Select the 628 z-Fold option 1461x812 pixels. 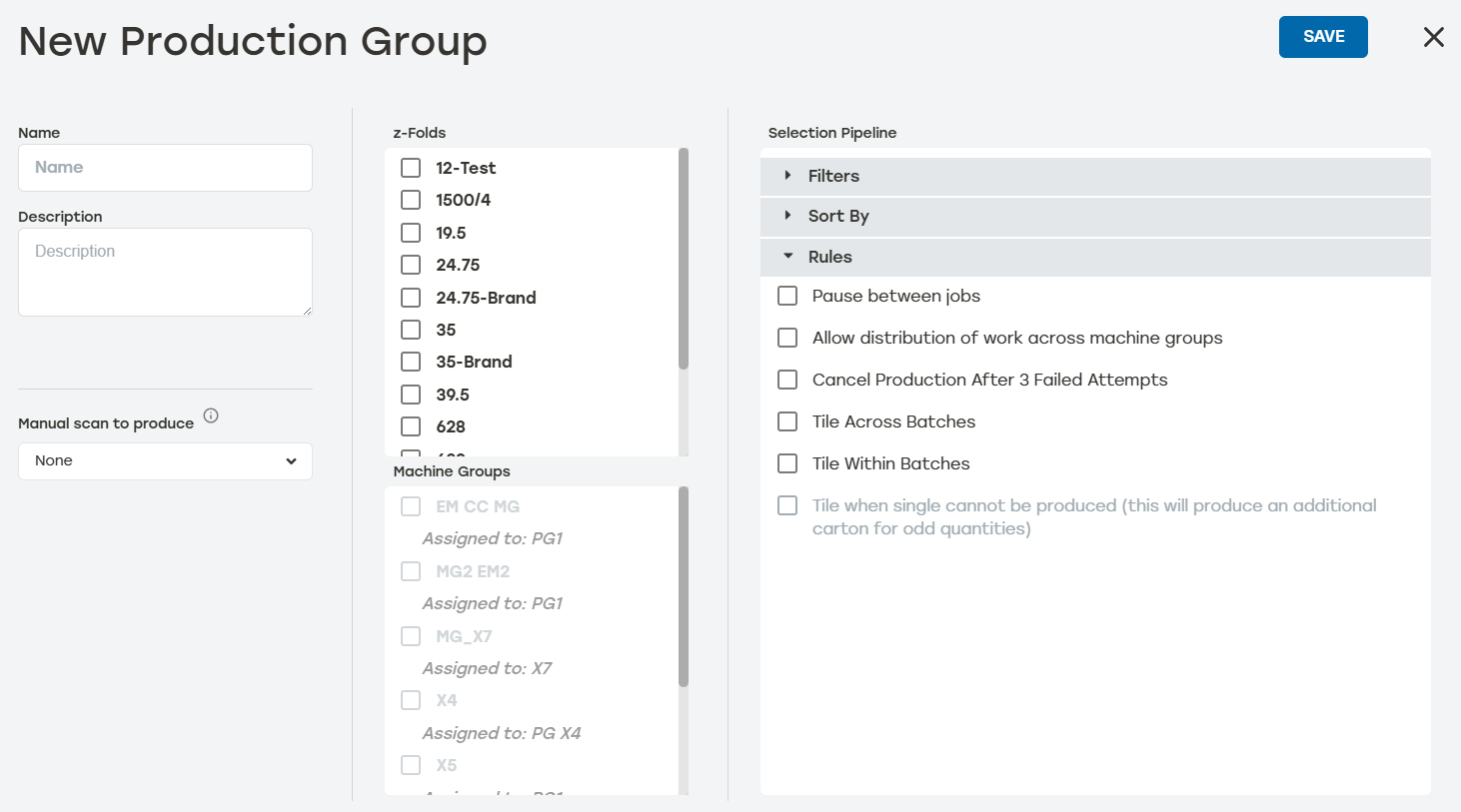(410, 426)
